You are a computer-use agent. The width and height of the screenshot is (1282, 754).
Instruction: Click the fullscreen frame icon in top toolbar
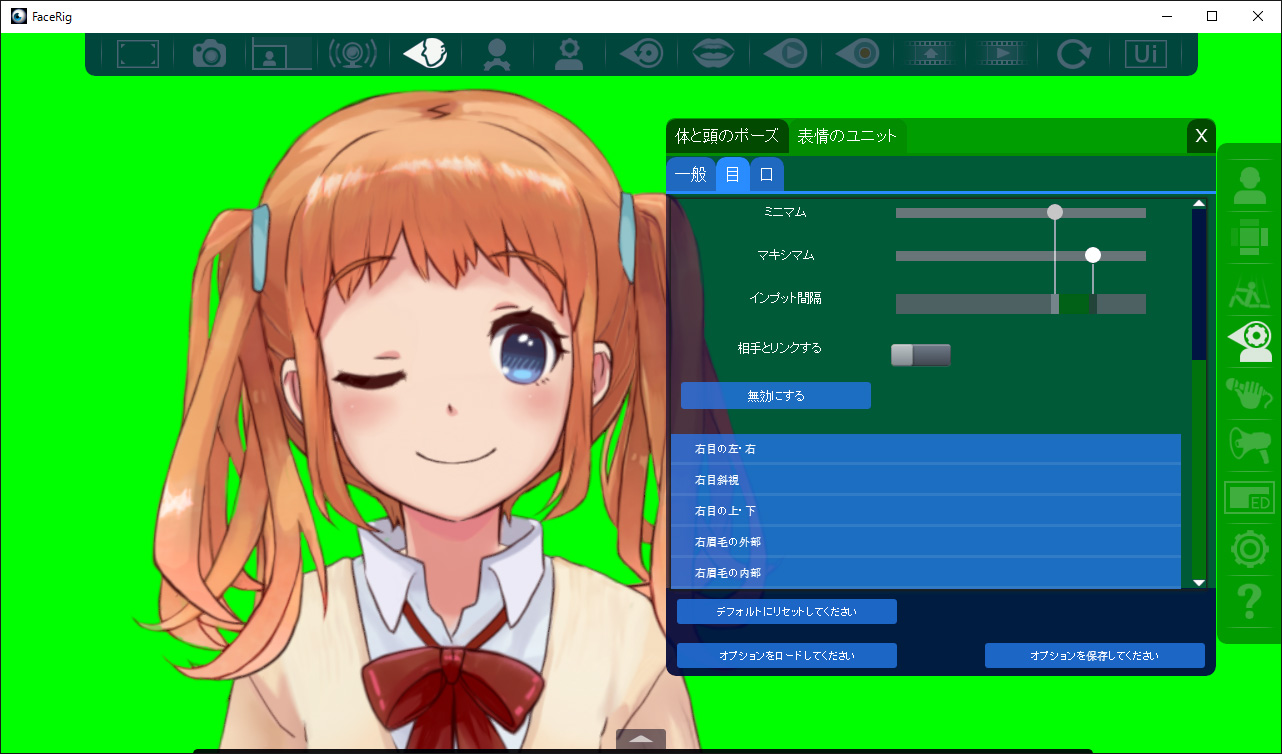click(x=138, y=53)
